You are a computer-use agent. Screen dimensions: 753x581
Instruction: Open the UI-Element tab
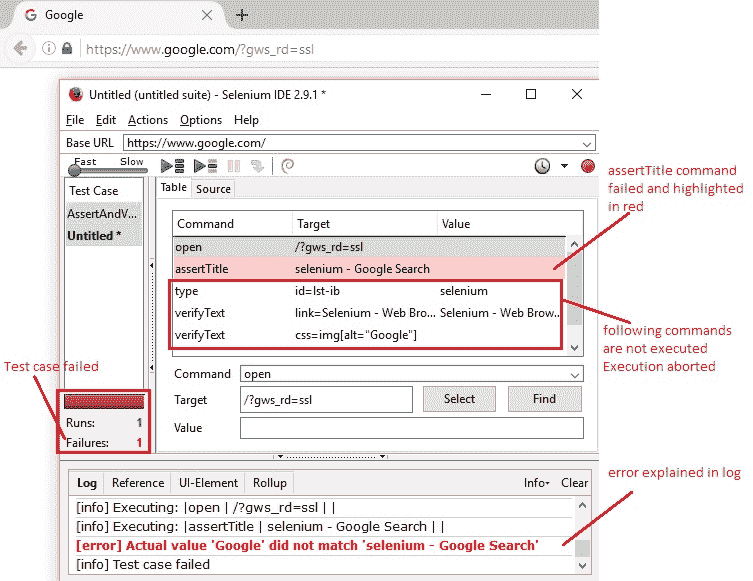point(208,483)
